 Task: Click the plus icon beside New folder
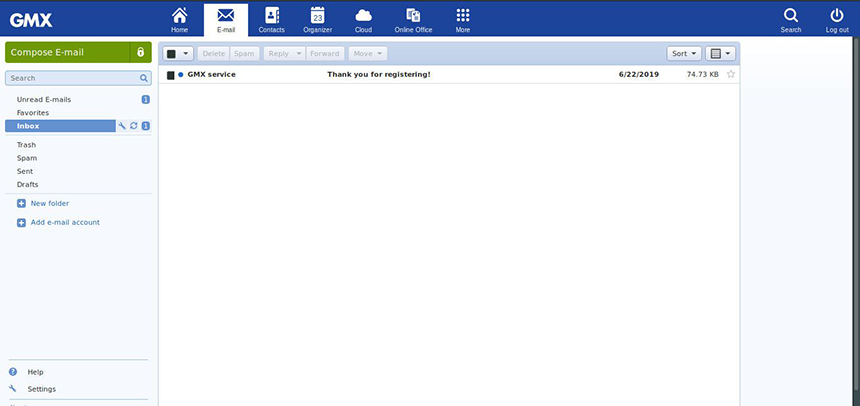[21, 204]
